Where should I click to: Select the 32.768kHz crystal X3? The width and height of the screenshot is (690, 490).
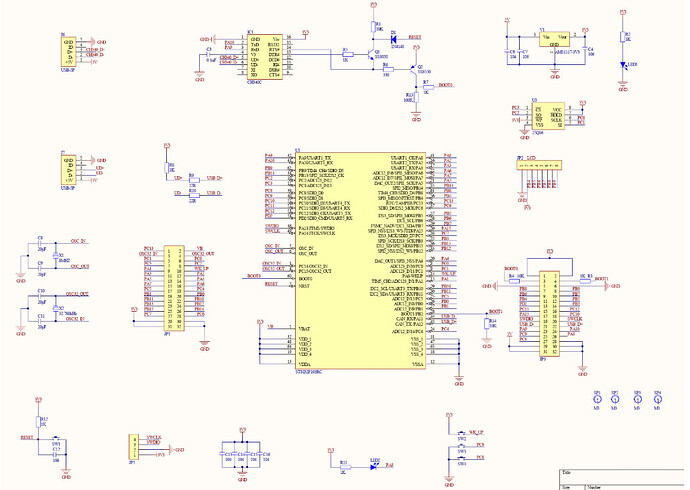tap(55, 308)
